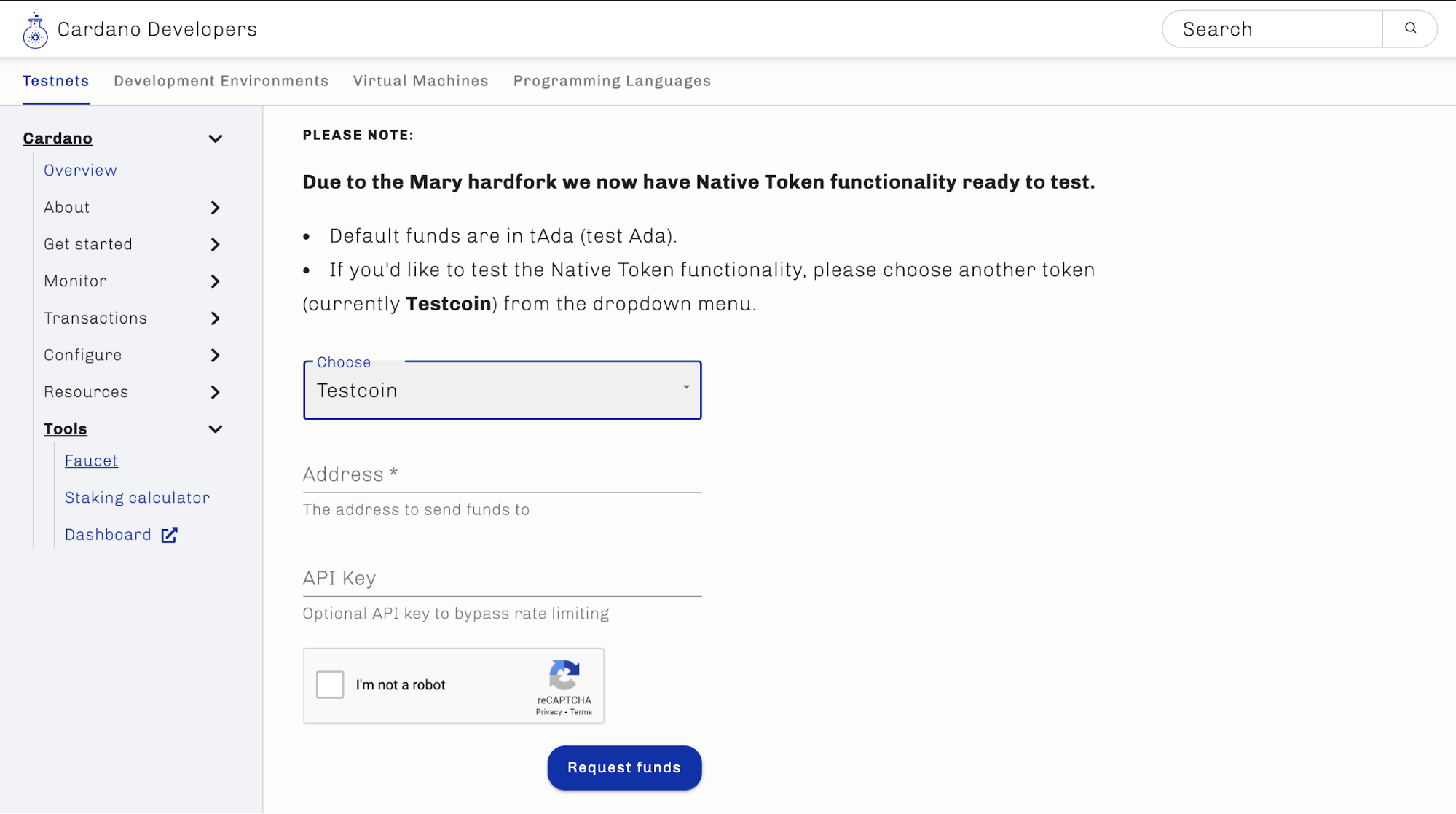The height and width of the screenshot is (814, 1456).
Task: Expand the Get started chevron
Action: (x=216, y=245)
